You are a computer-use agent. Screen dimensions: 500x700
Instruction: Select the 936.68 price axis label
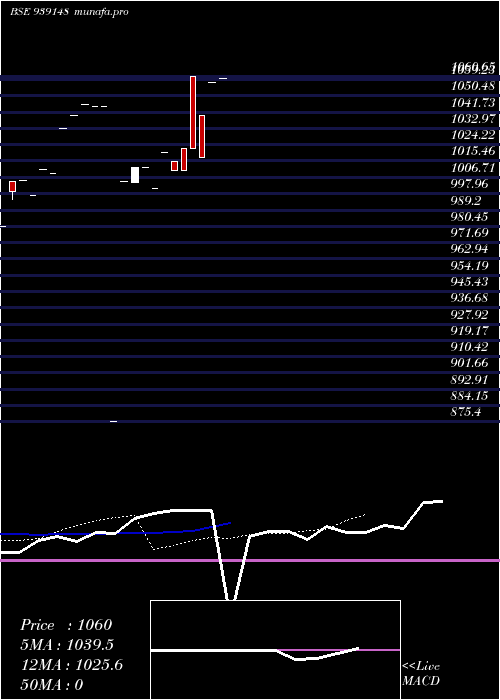[470, 298]
